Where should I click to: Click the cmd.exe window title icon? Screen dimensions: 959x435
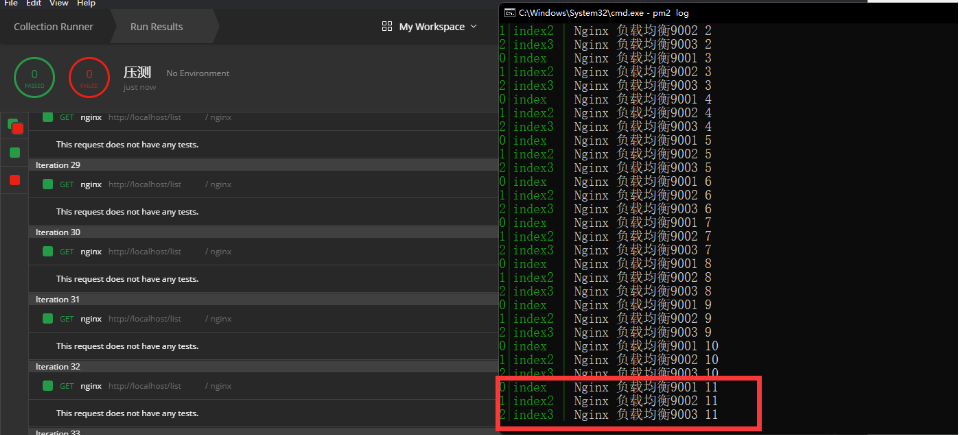point(510,13)
